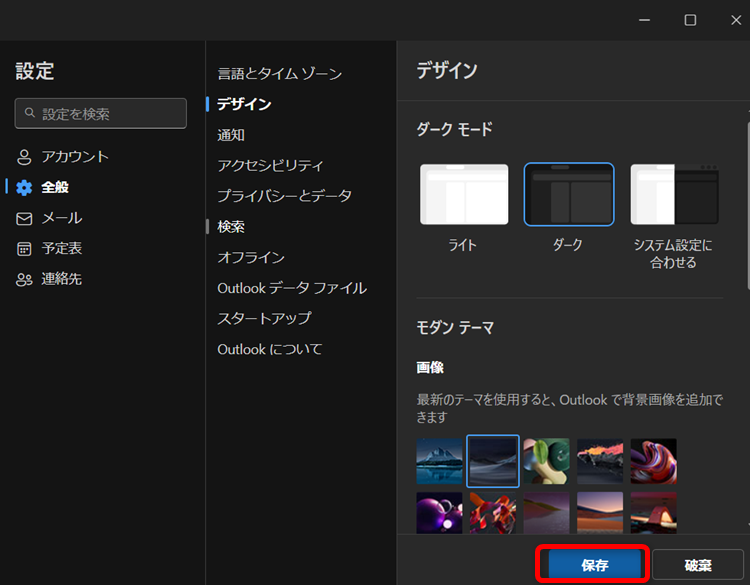This screenshot has width=750, height=585.
Task: Open Outlook について page
Action: pyautogui.click(x=270, y=350)
